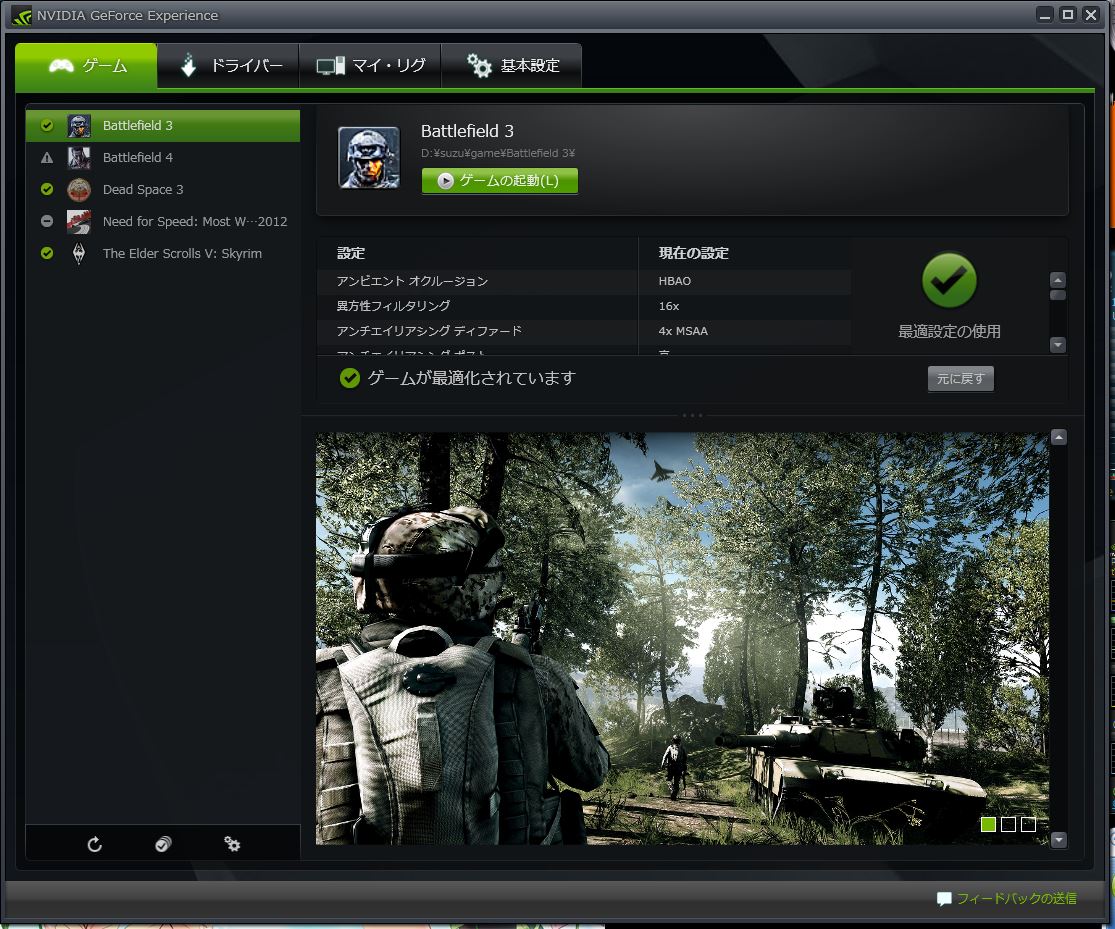Select the third screenshot indicator square

[x=1028, y=824]
